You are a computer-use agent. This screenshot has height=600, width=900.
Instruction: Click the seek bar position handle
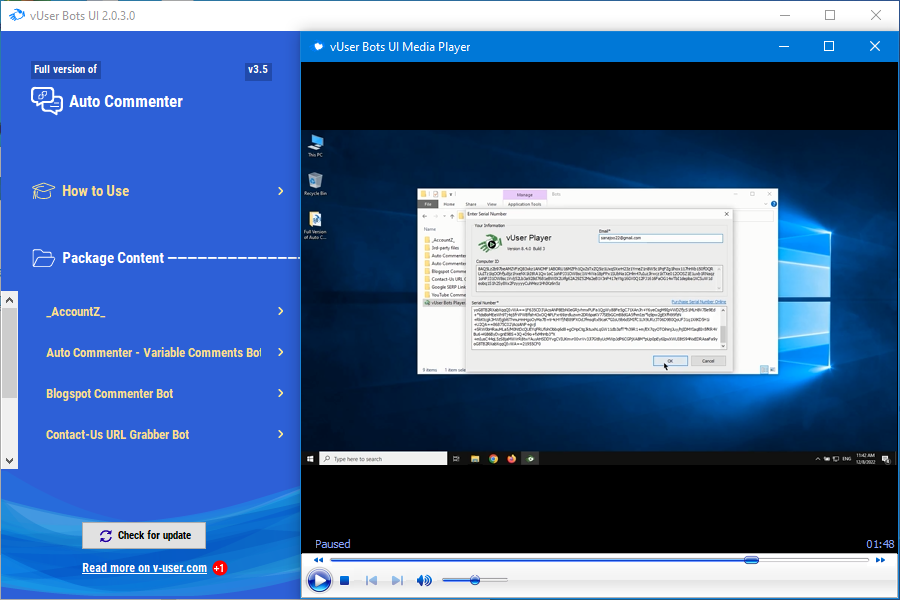pyautogui.click(x=751, y=560)
